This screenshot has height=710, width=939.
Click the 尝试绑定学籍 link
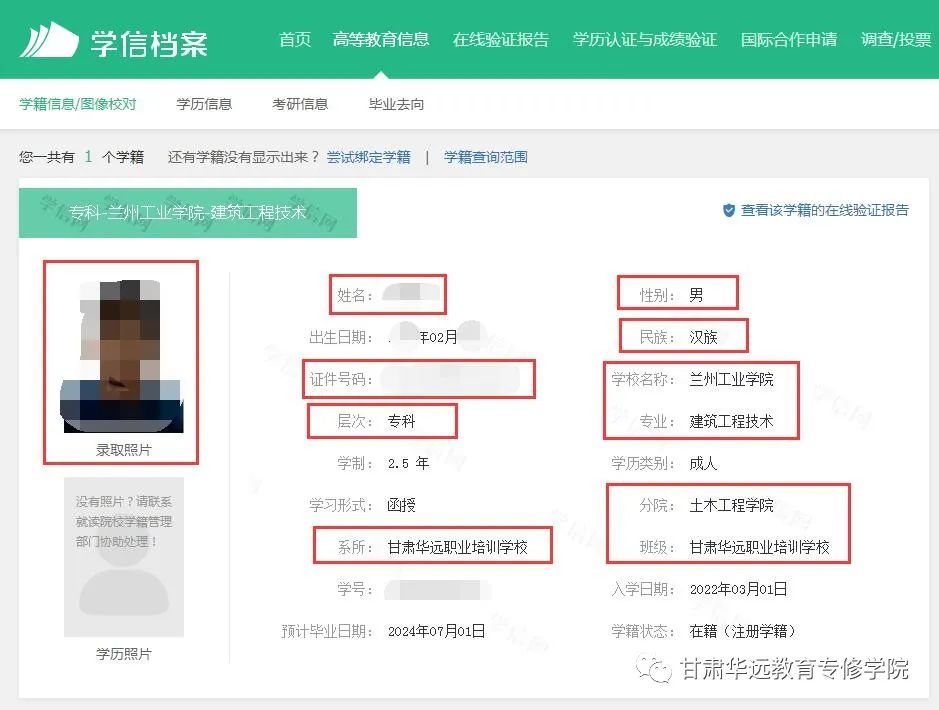point(368,157)
